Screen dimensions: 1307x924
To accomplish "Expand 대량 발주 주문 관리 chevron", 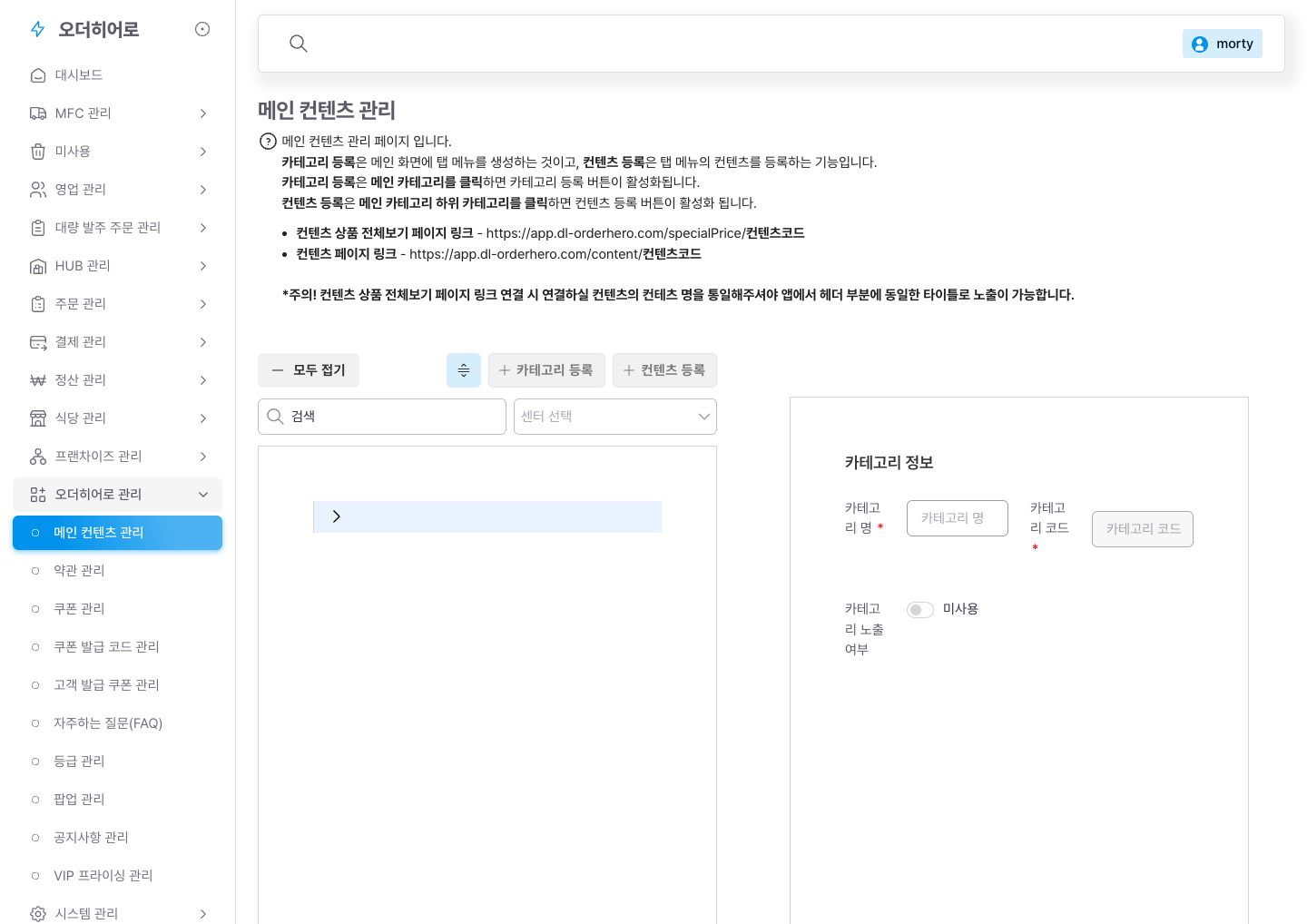I will point(203,228).
